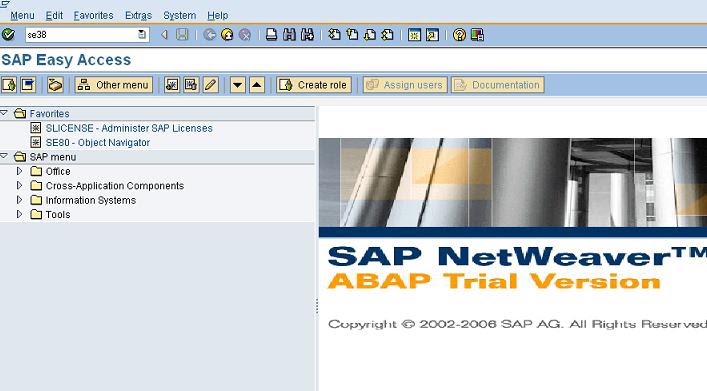Screen dimensions: 707x391
Task: Click the Add to favorites icon
Action: 171,85
